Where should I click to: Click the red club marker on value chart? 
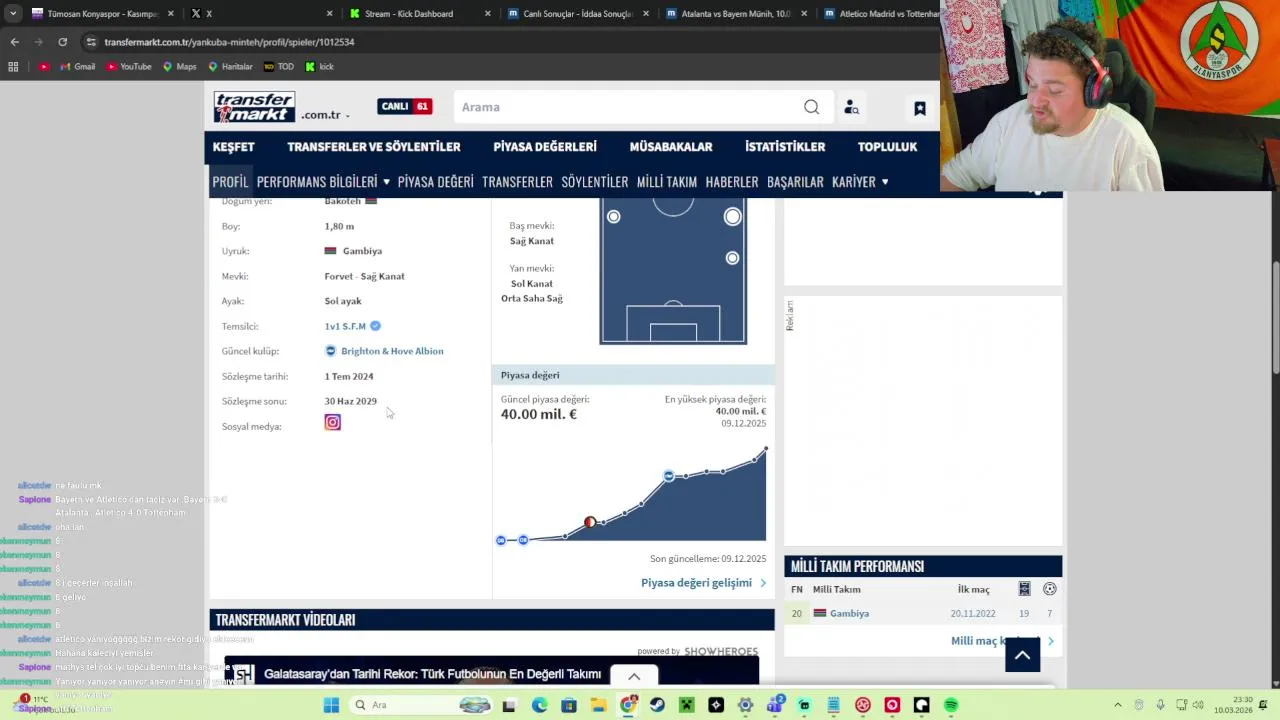pos(590,522)
